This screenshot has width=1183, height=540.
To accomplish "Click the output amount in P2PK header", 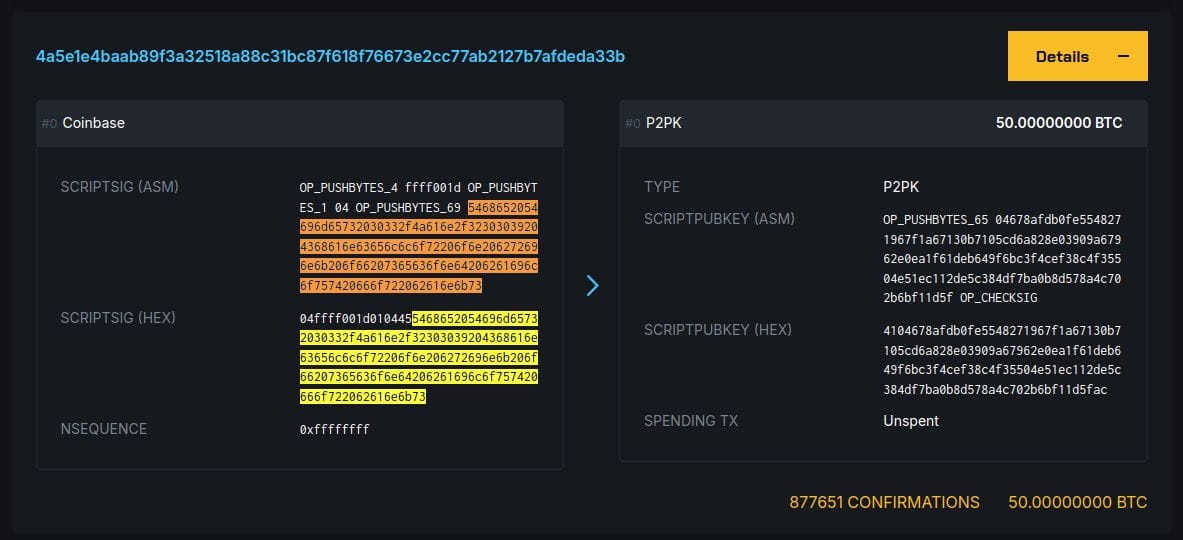I will [1058, 123].
